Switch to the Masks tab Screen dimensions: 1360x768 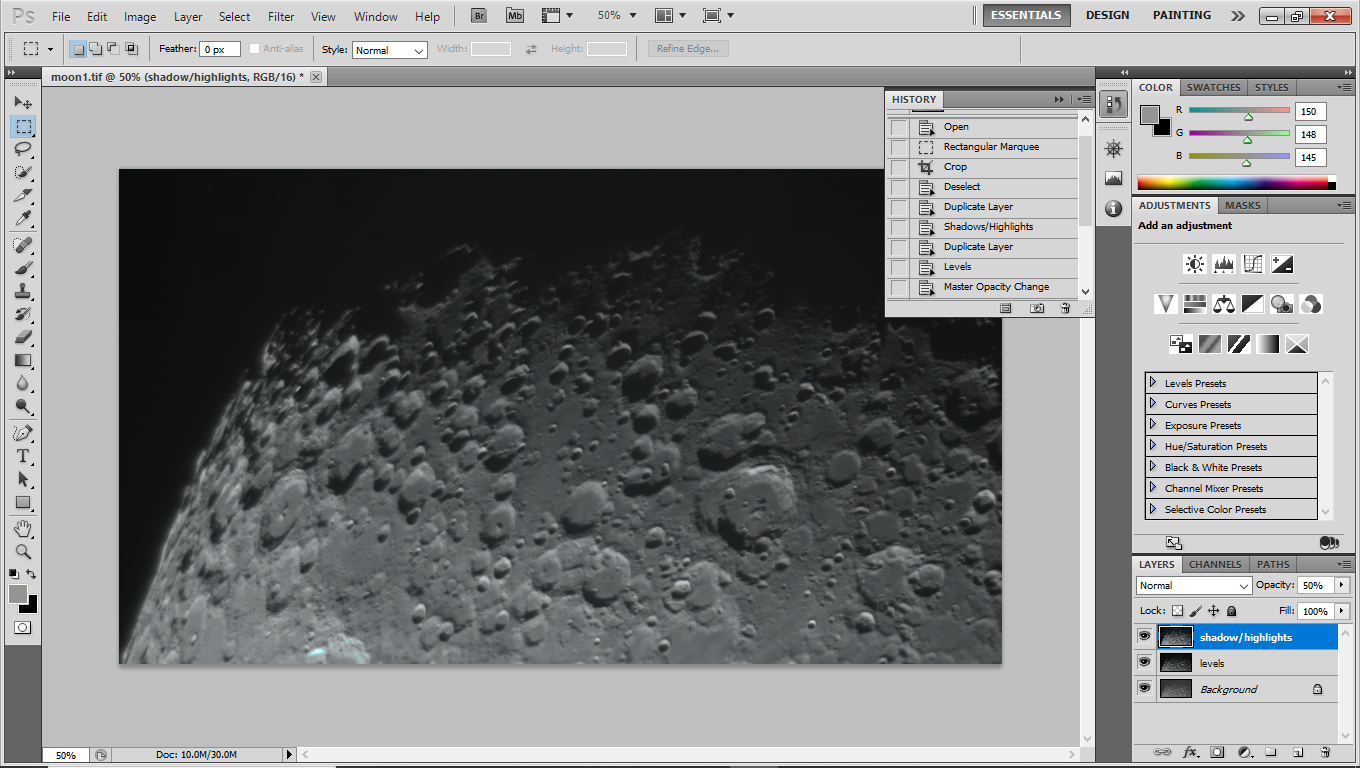click(x=1242, y=205)
